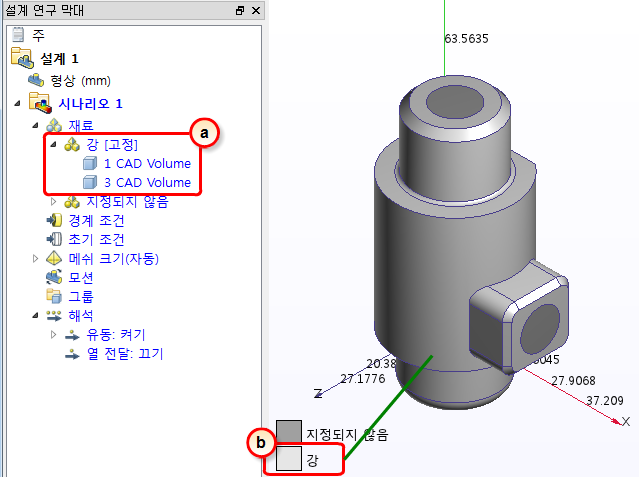The height and width of the screenshot is (477, 639).
Task: Click the top circular opening of the model
Action: [x=455, y=102]
